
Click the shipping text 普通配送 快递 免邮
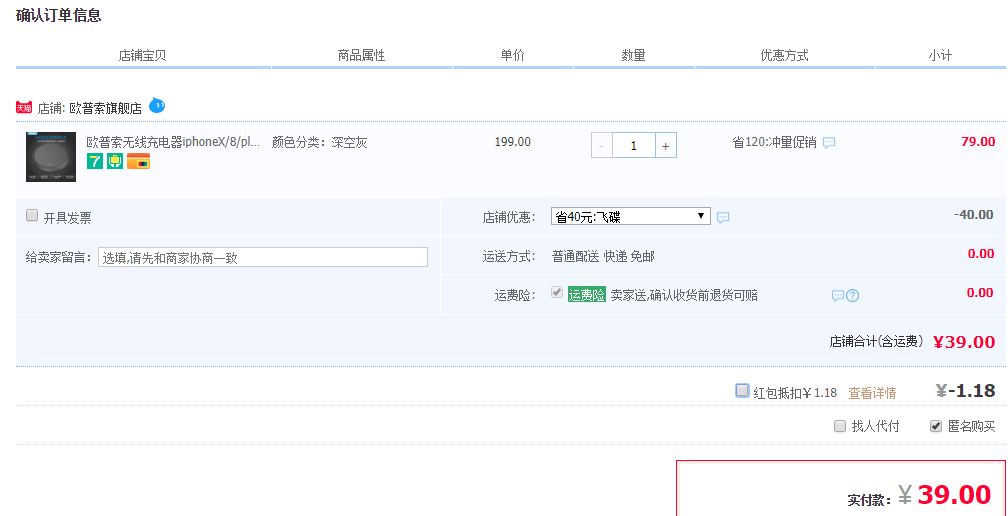(603, 256)
